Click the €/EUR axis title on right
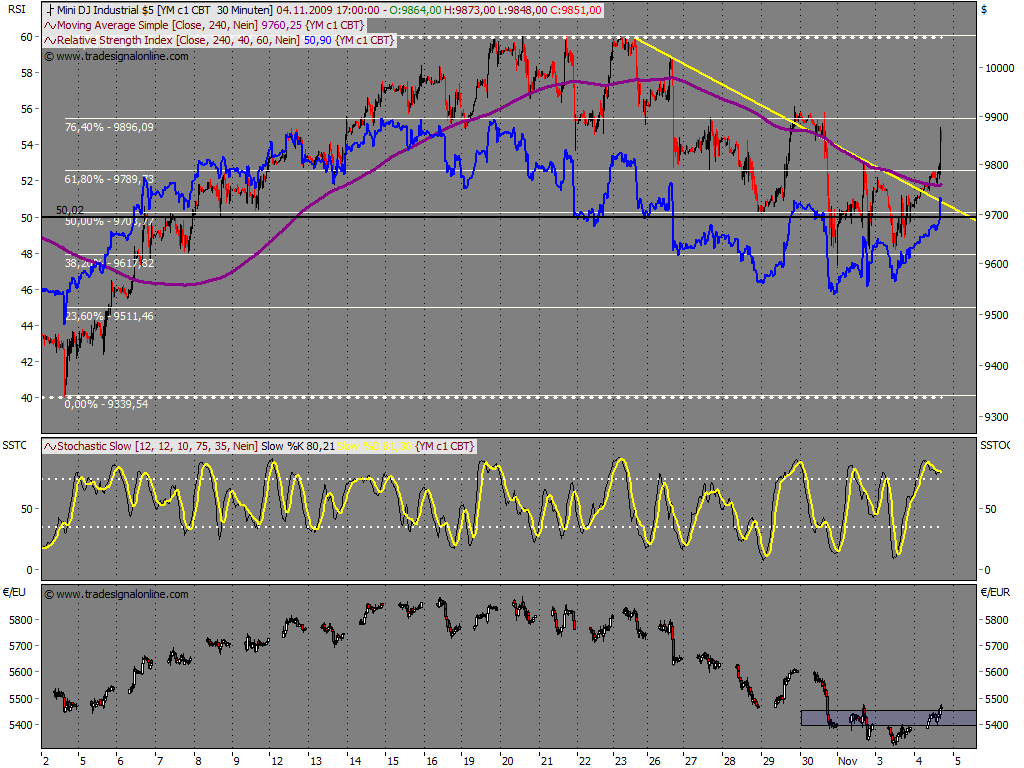 pos(995,592)
